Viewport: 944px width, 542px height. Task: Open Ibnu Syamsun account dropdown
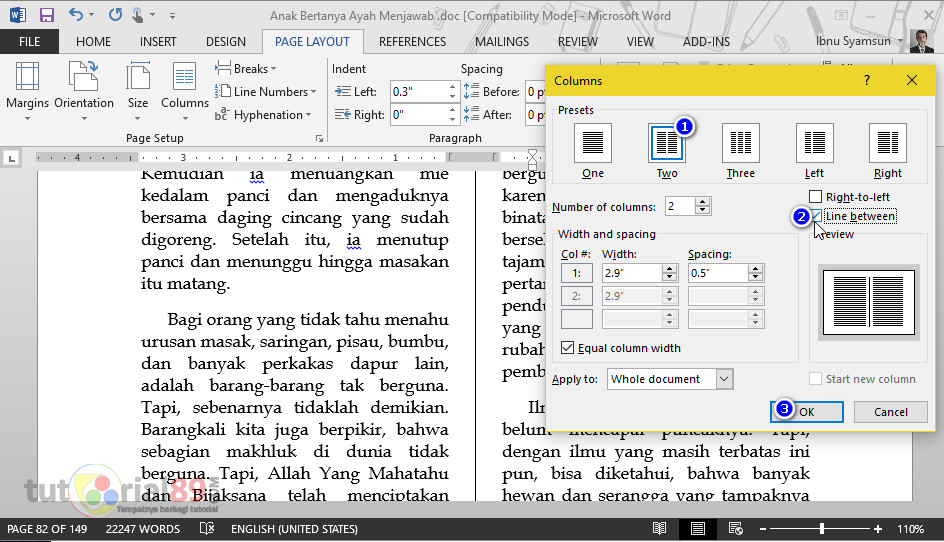coord(901,41)
